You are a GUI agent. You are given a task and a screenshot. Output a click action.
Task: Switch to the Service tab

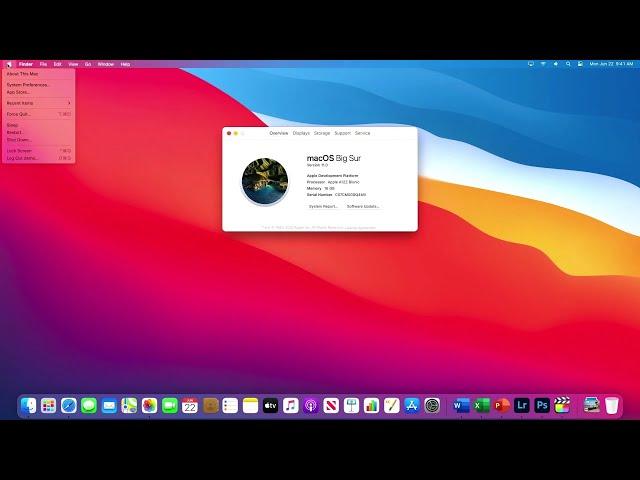click(362, 133)
